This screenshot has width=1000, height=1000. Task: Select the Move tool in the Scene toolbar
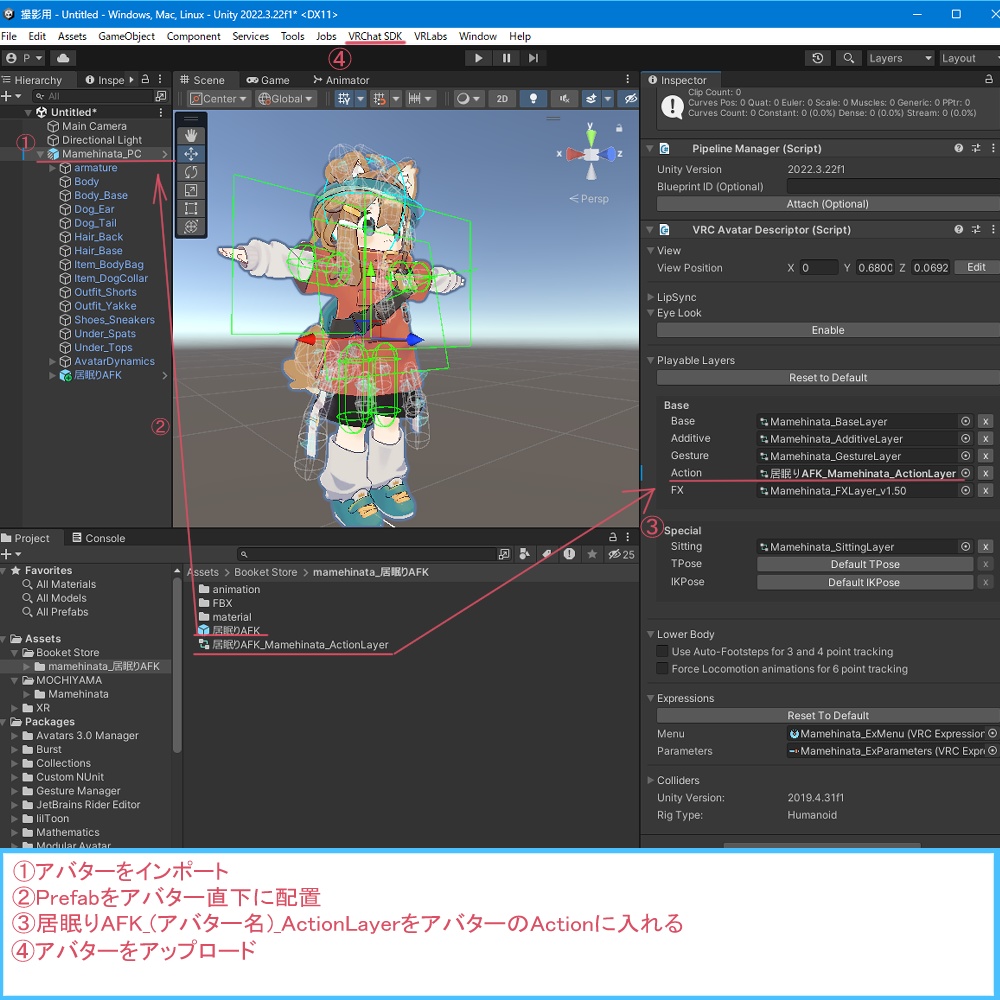(x=189, y=153)
